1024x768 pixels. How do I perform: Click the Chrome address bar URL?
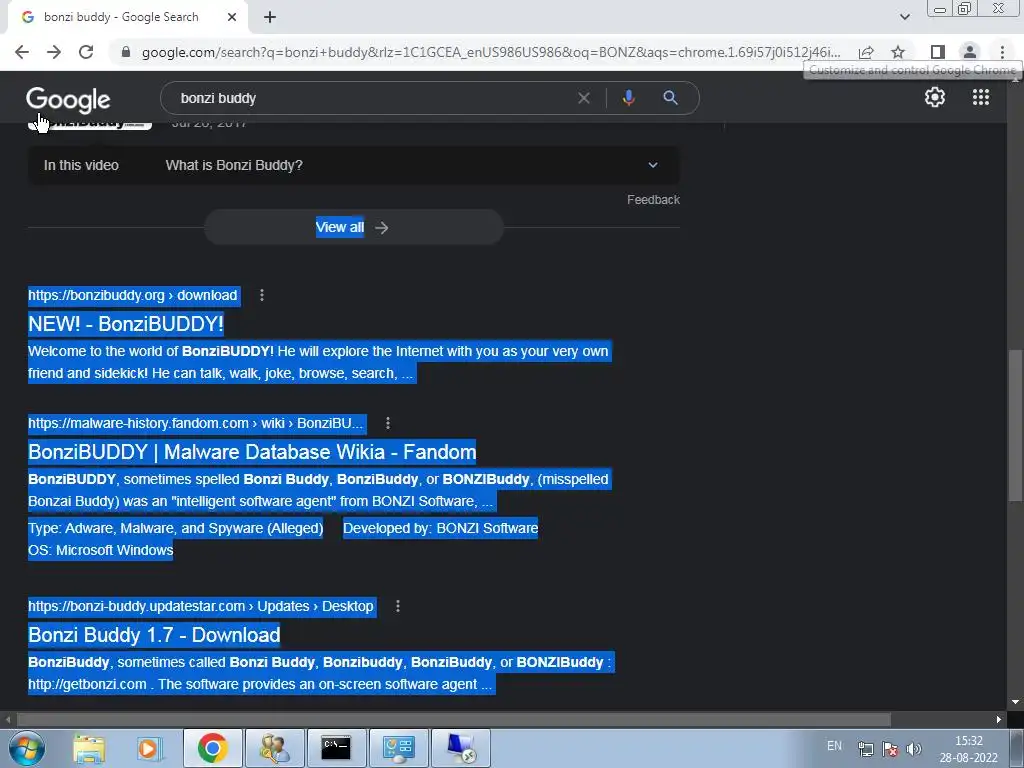pyautogui.click(x=490, y=52)
